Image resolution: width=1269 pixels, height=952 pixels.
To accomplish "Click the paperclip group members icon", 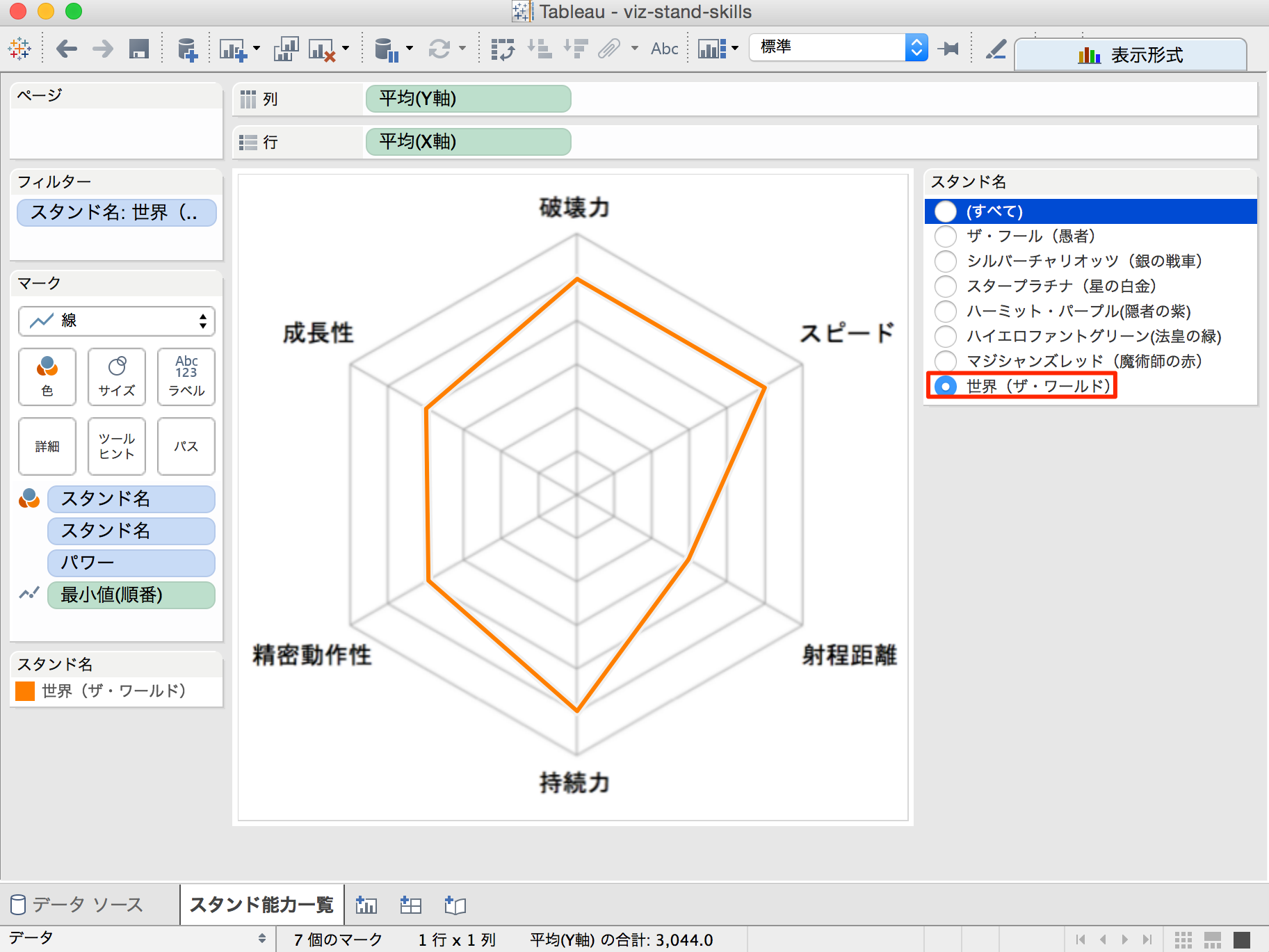I will click(x=609, y=49).
